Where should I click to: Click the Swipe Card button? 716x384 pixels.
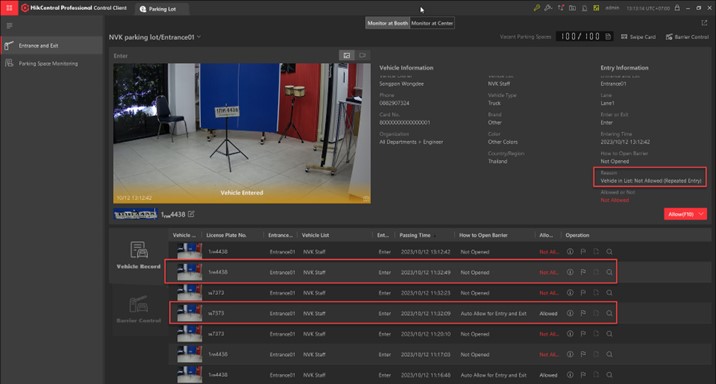tap(638, 37)
